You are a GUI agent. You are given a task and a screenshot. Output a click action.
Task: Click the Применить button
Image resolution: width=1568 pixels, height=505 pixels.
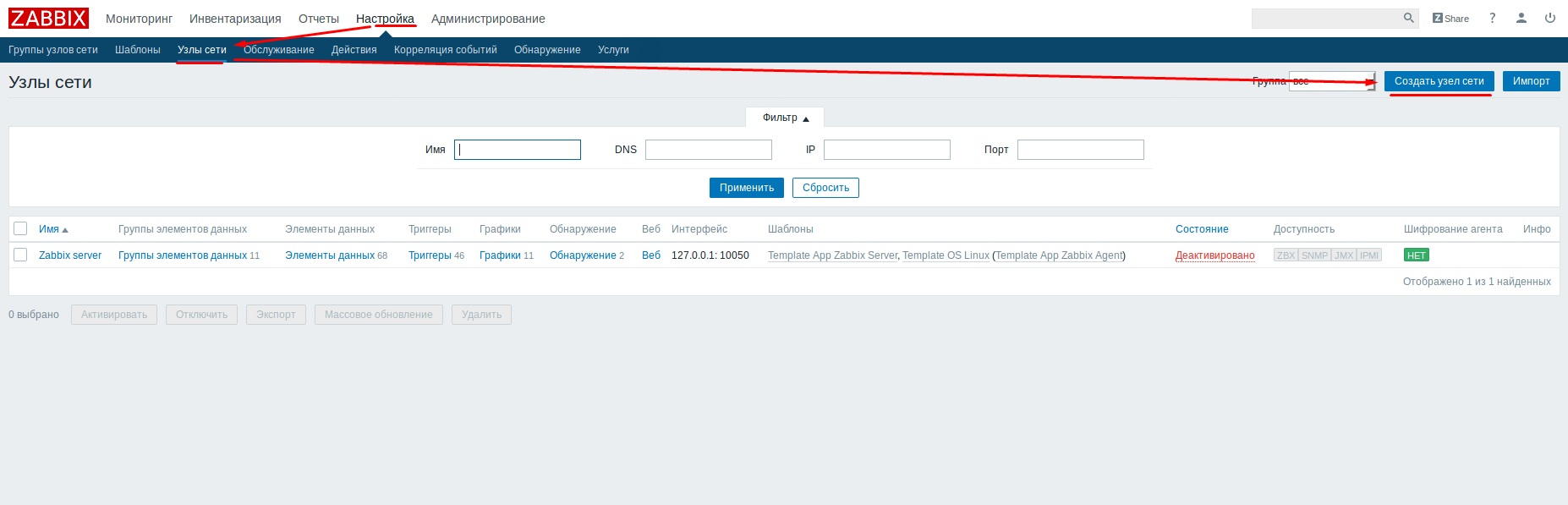click(747, 188)
